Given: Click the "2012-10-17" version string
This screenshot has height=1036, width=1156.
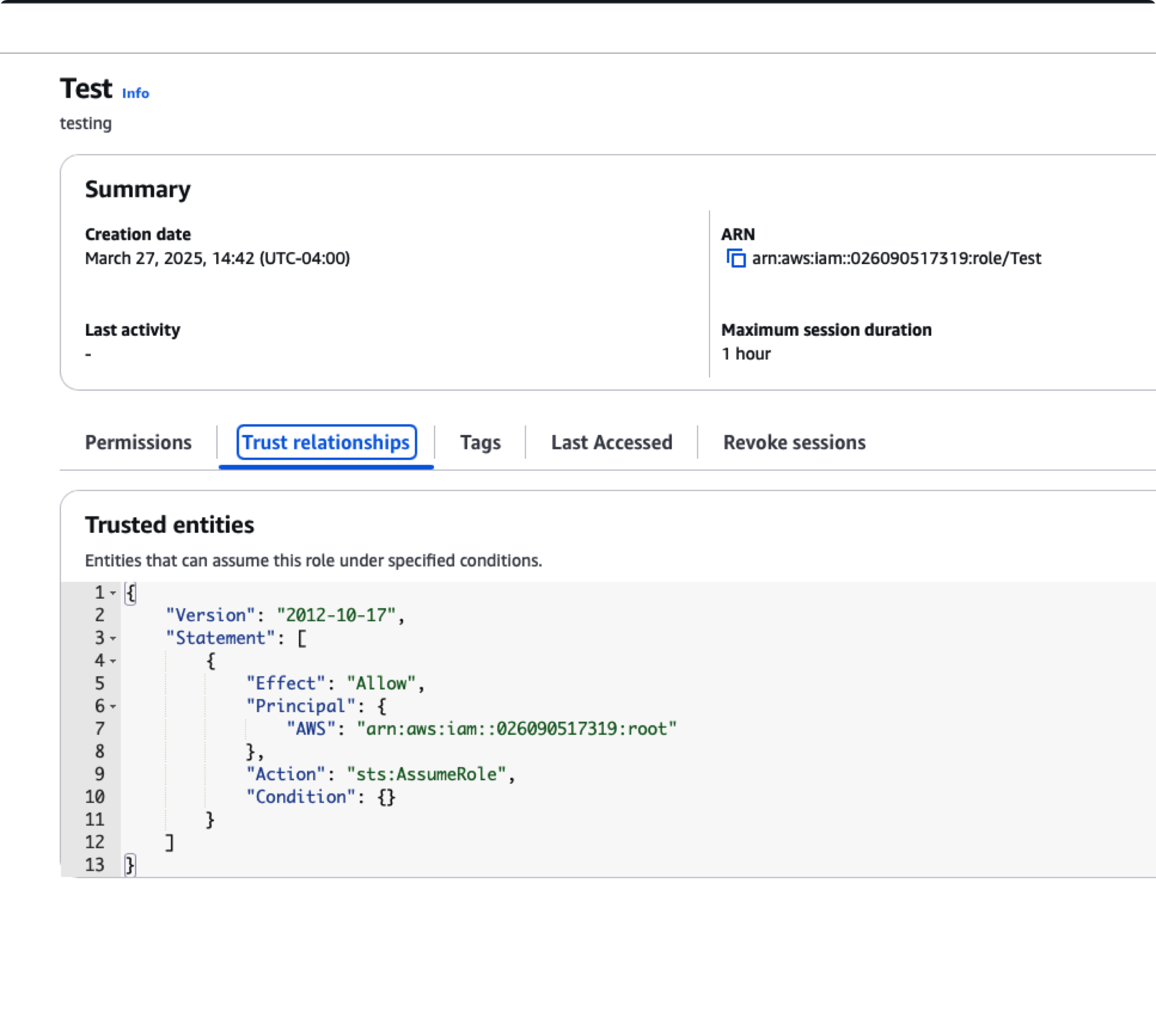Looking at the screenshot, I should 336,616.
